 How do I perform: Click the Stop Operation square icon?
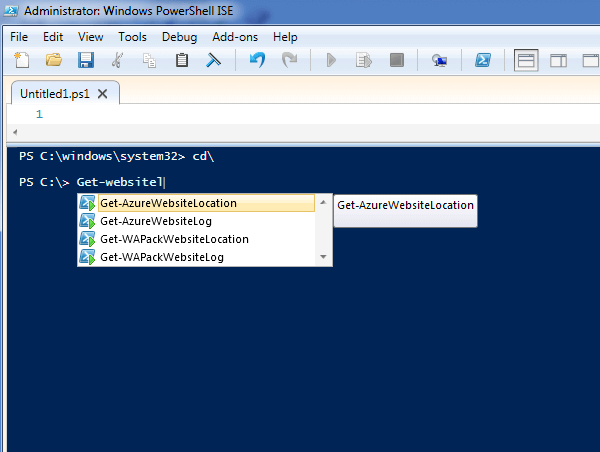(397, 60)
